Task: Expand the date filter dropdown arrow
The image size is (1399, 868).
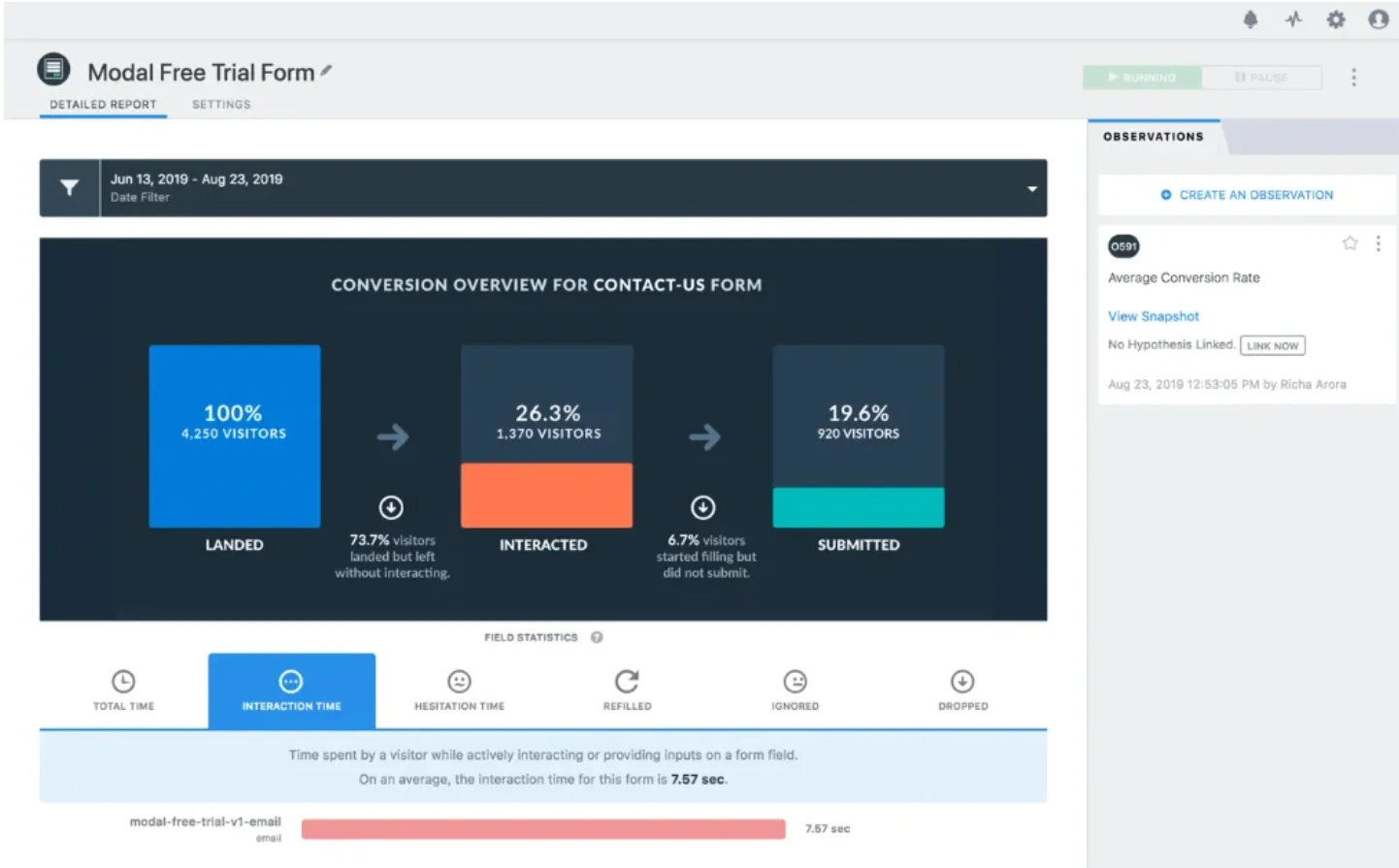Action: click(x=1031, y=188)
